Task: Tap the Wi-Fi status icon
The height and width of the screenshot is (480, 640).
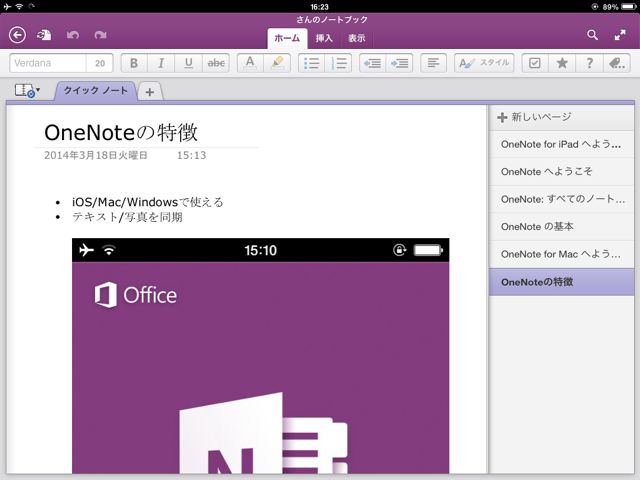Action: (x=19, y=6)
